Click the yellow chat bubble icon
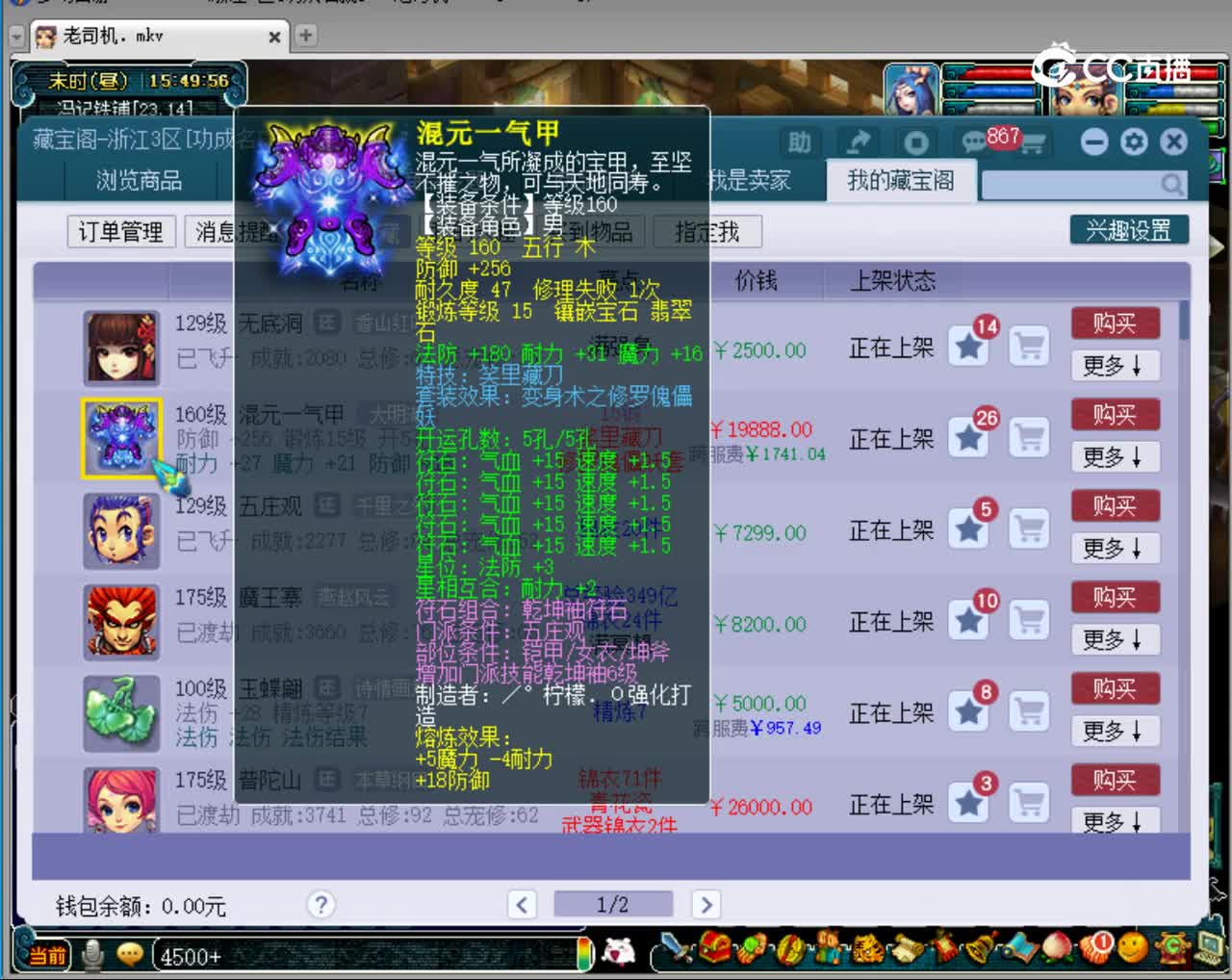Image resolution: width=1232 pixels, height=980 pixels. coord(130,954)
